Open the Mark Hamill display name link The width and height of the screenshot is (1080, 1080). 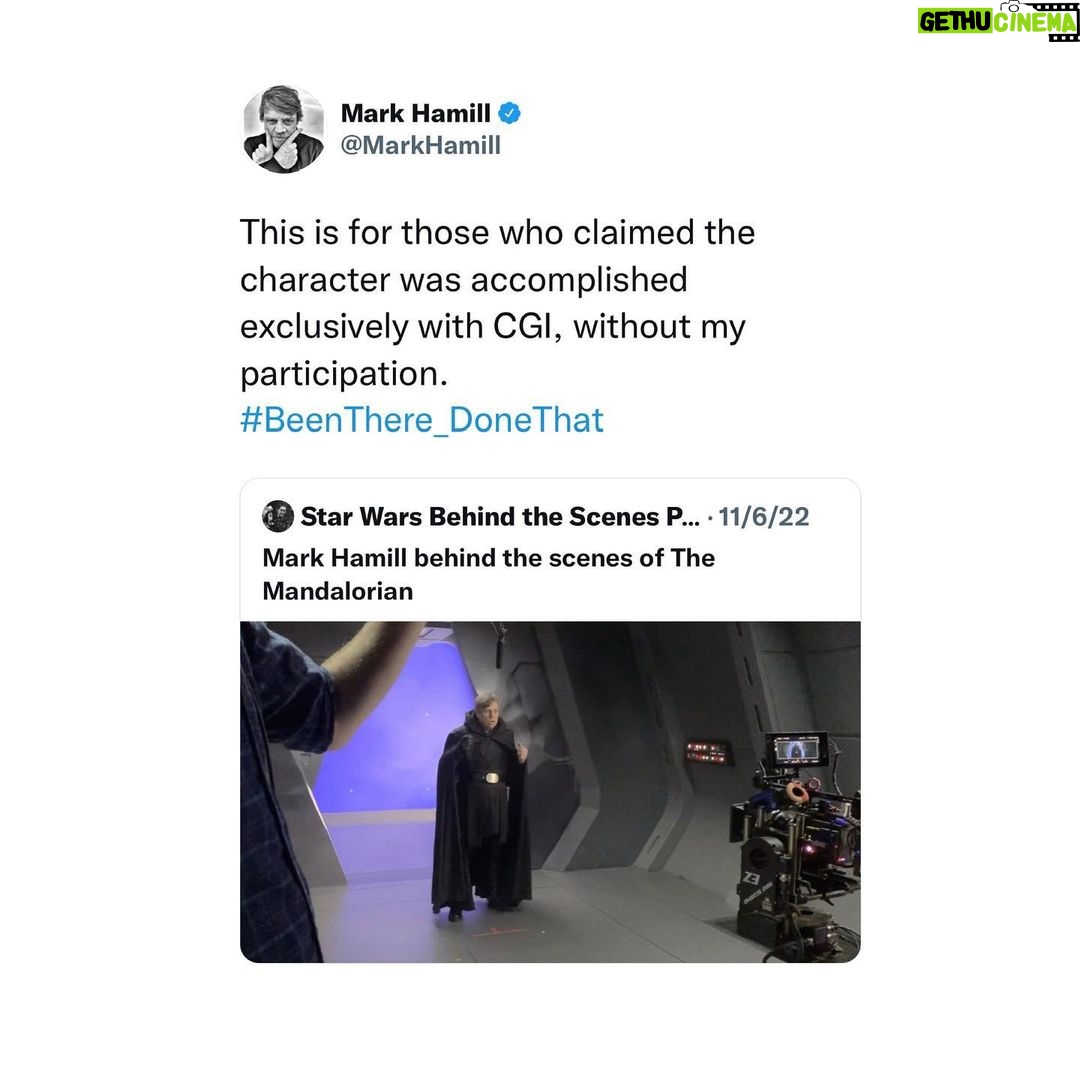coord(415,113)
